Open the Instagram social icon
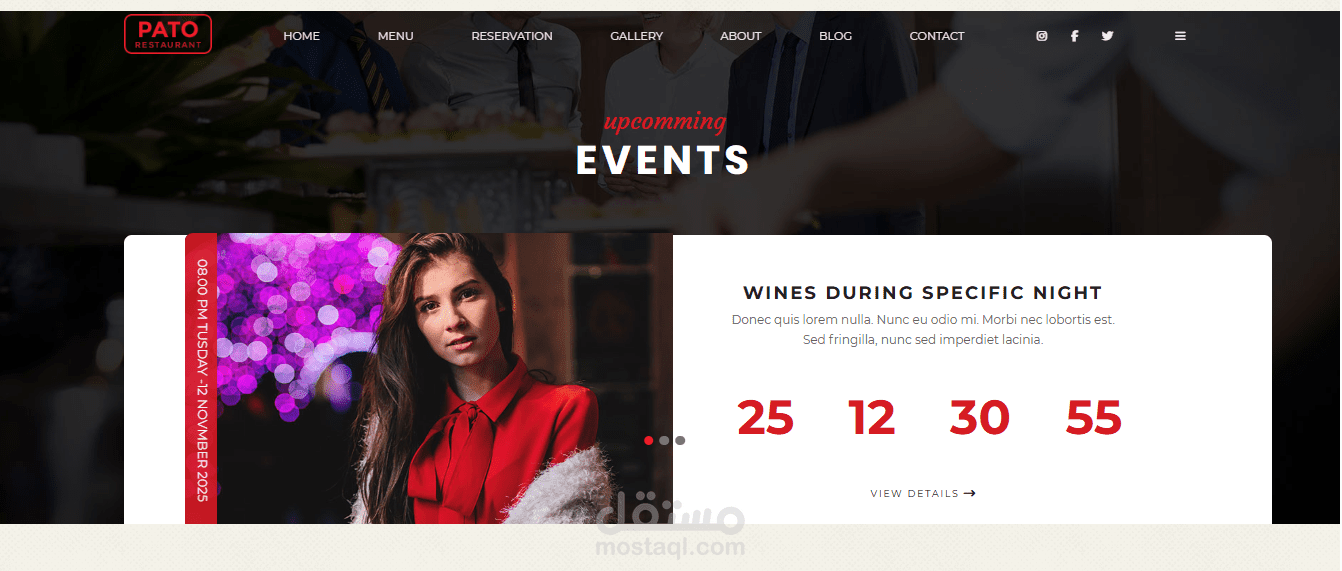 (1042, 36)
